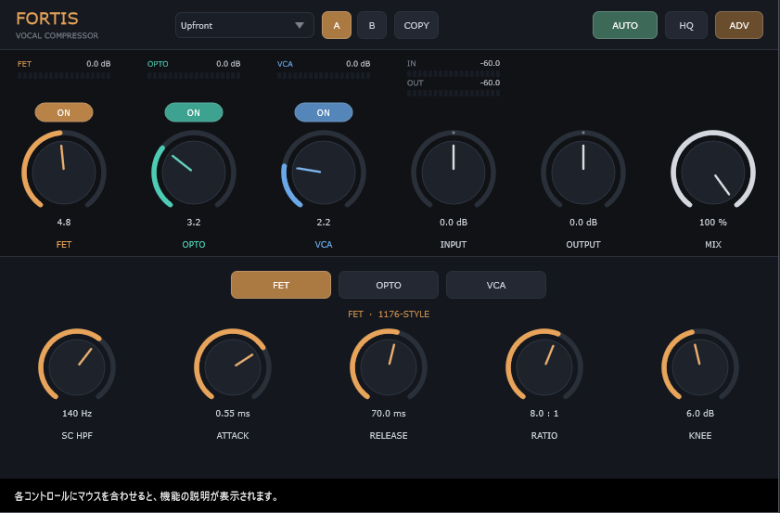The image size is (780, 513).
Task: Click the MIX knob
Action: [713, 172]
